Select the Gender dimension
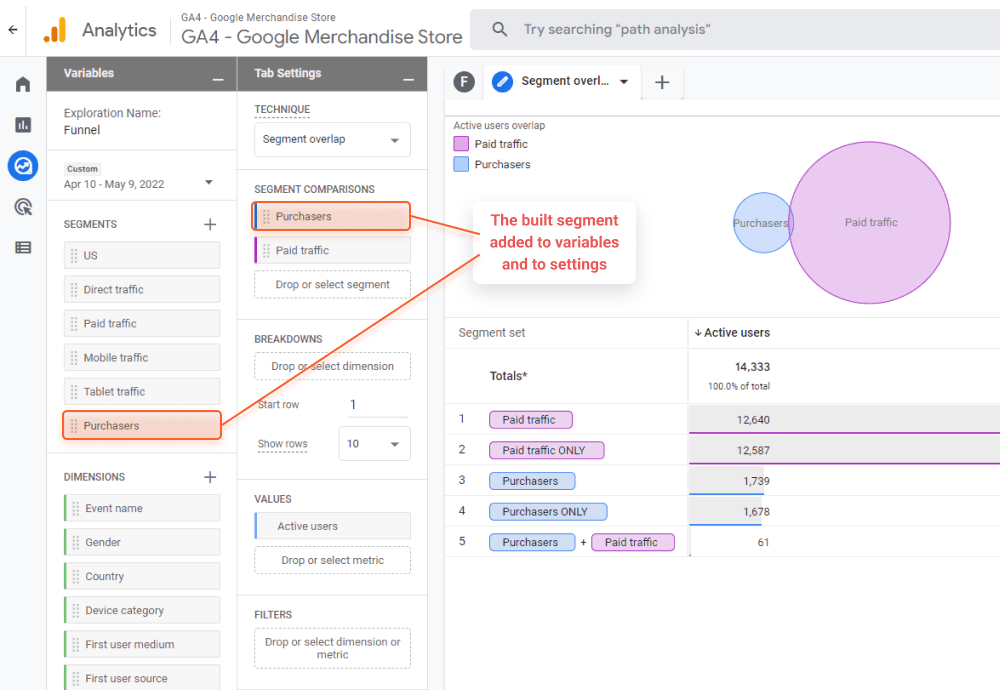The image size is (1000, 690). pyautogui.click(x=142, y=542)
